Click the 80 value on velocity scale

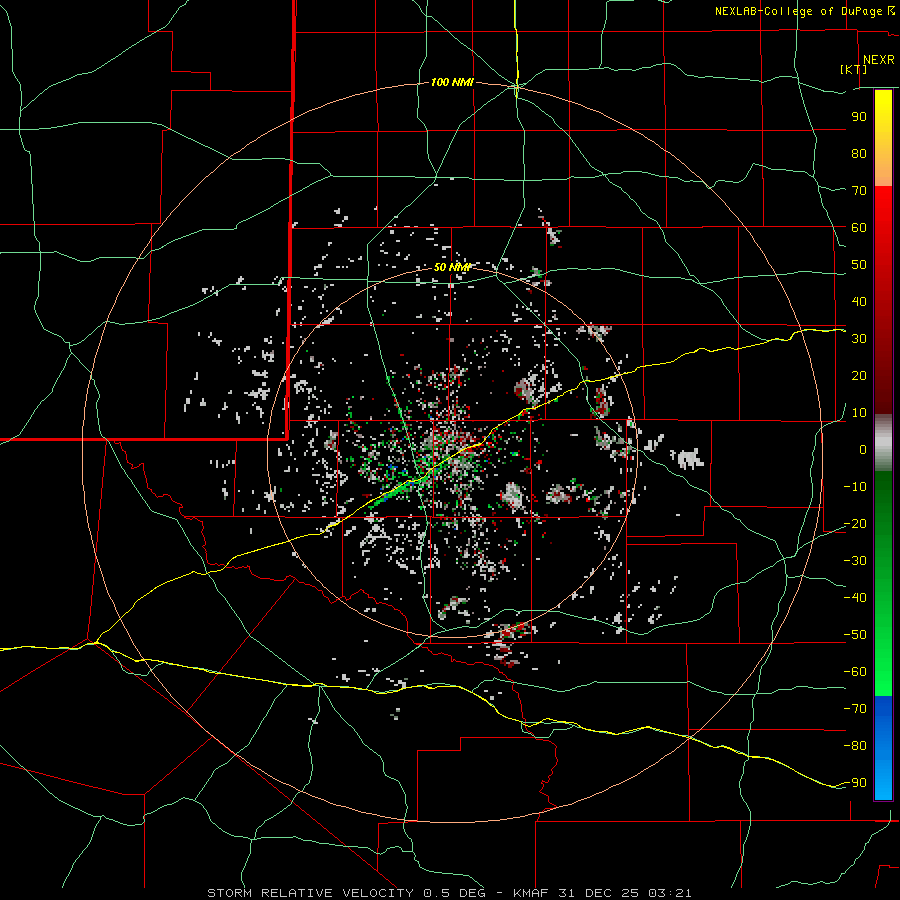tap(859, 153)
